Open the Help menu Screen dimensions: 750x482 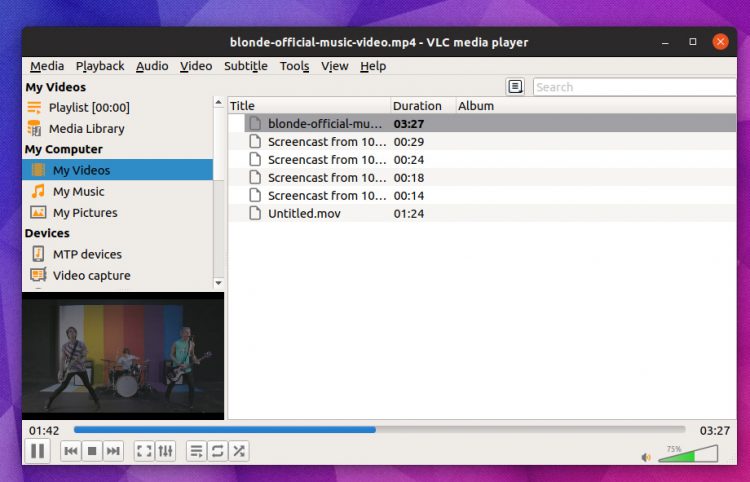coord(373,66)
